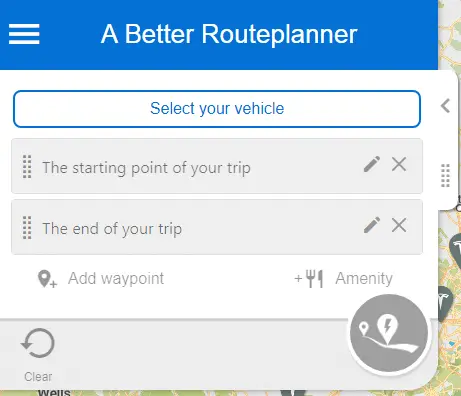Screen dimensions: 461x396
Task: Click the Clear reset icon
Action: click(38, 343)
